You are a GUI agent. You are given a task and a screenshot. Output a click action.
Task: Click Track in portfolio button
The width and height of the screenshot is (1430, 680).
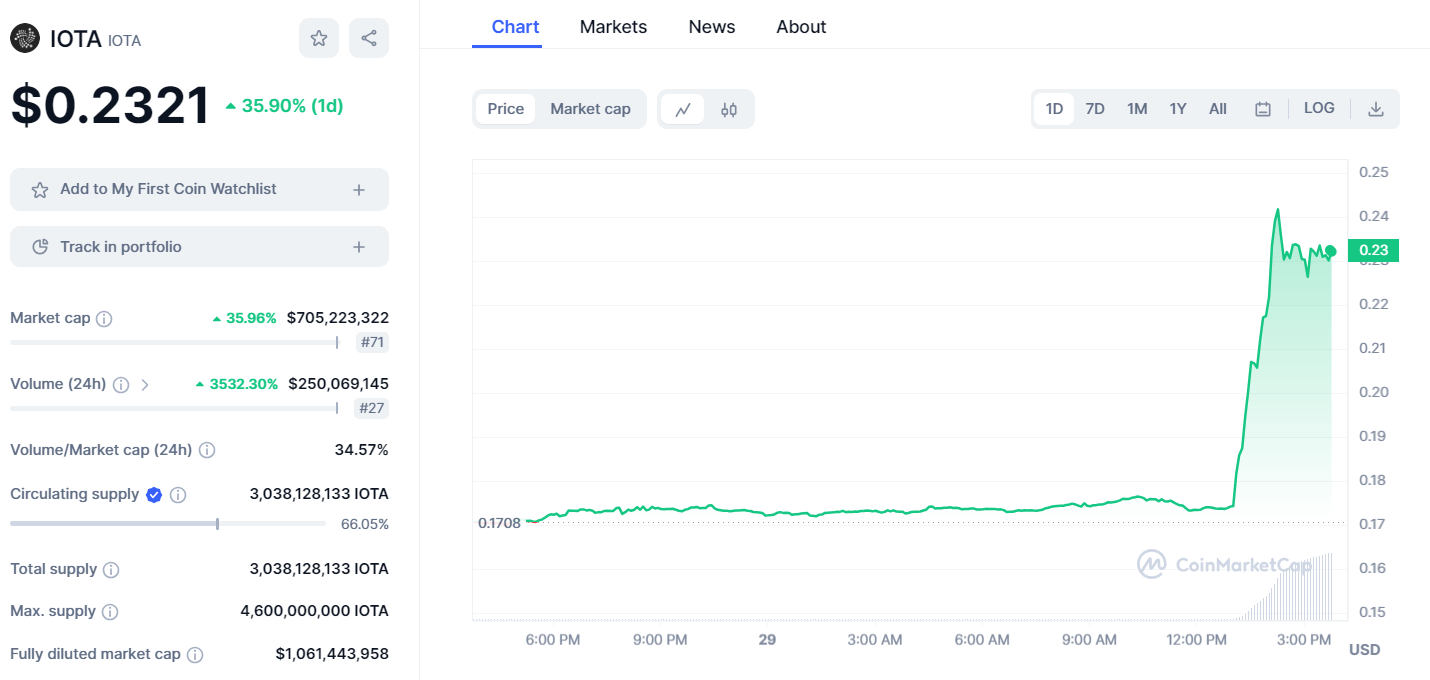199,247
